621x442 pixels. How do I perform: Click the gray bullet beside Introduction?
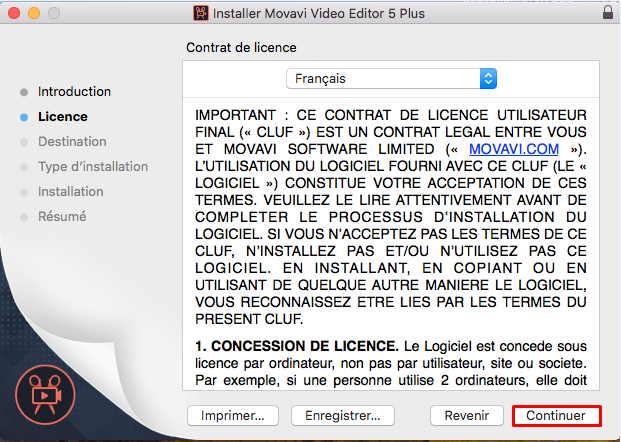[x=24, y=92]
